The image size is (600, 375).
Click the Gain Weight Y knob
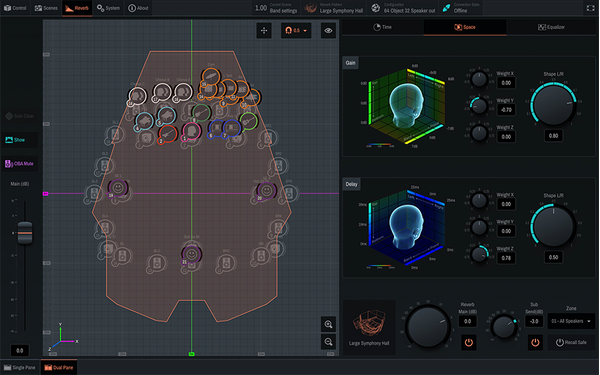(x=479, y=106)
